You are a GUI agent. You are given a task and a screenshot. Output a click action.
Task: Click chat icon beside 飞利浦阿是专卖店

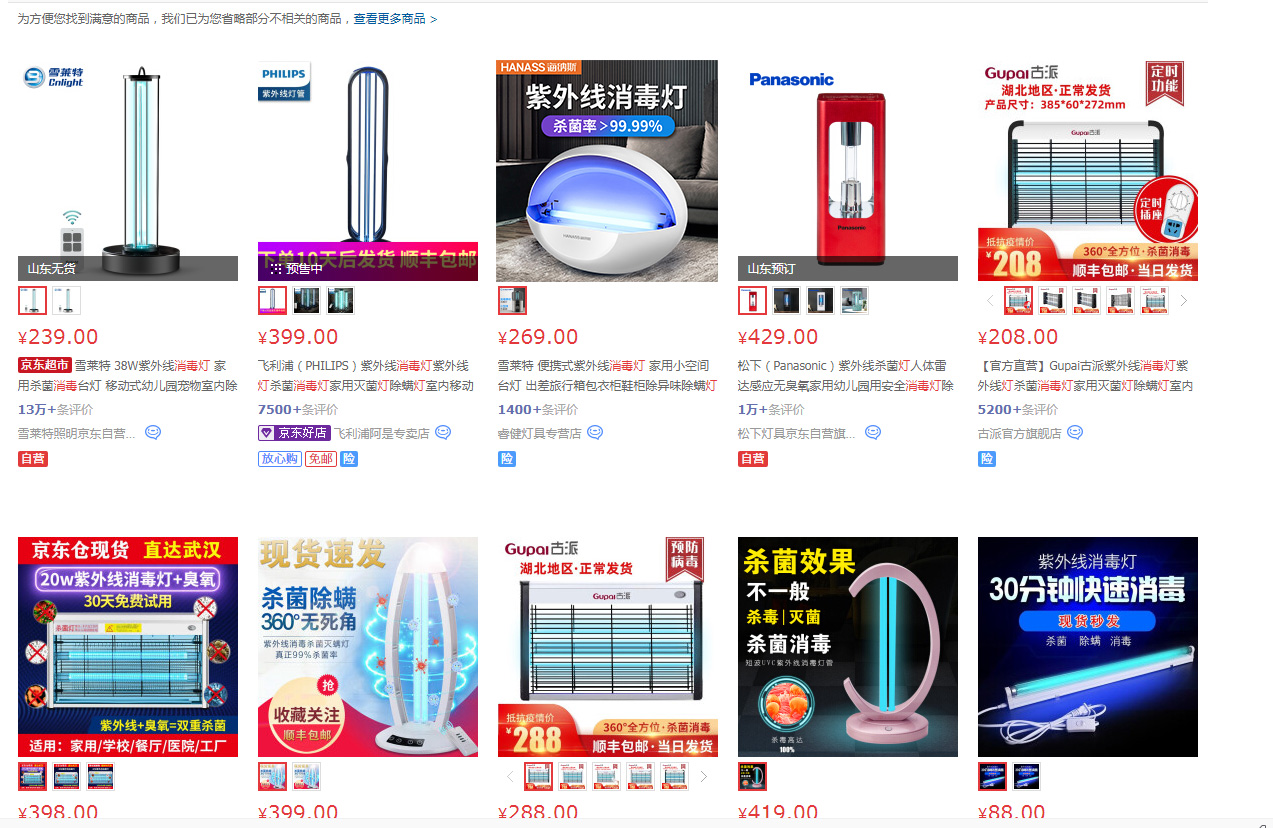click(x=443, y=433)
